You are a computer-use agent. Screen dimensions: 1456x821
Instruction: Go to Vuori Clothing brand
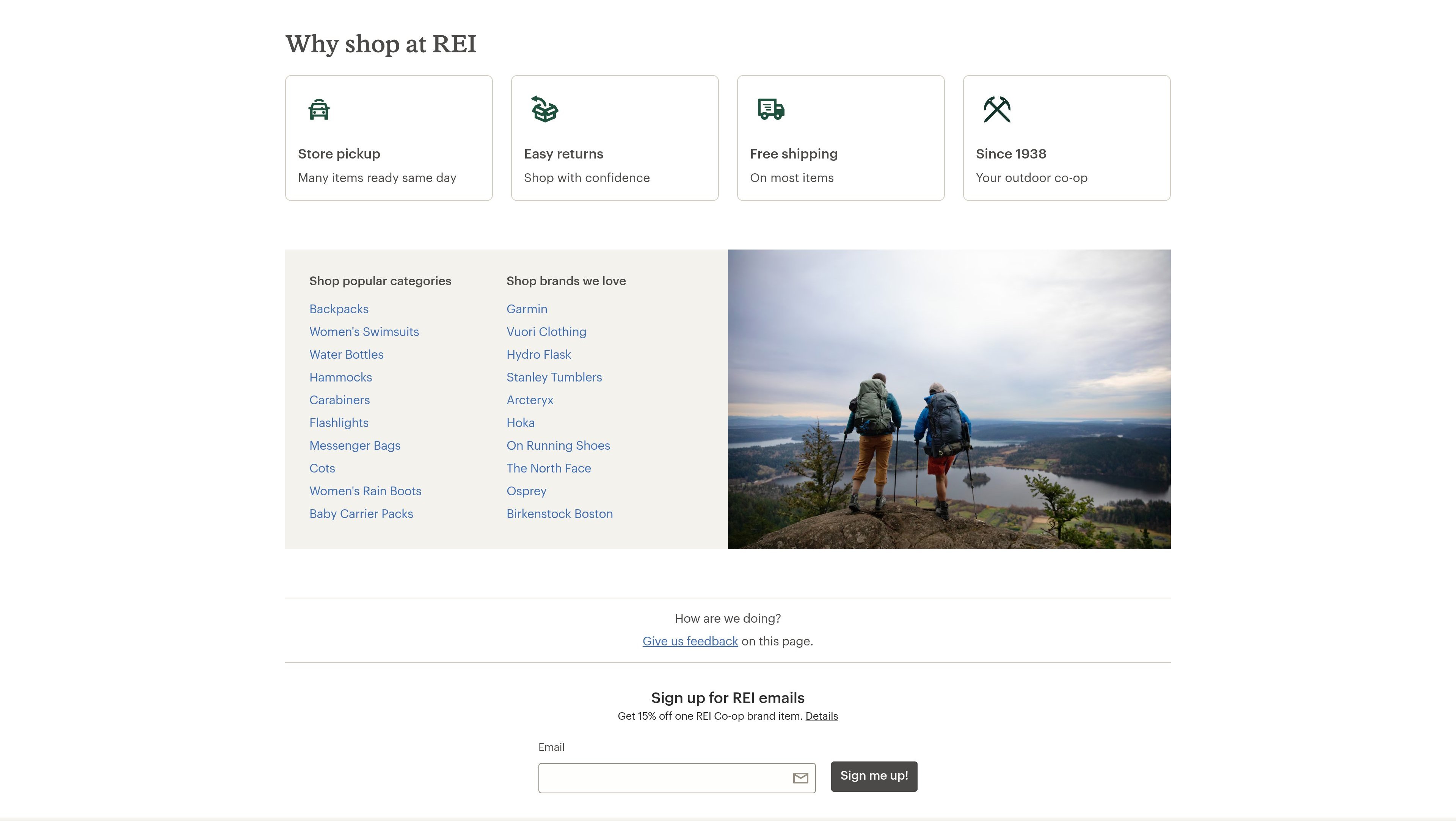(x=546, y=332)
